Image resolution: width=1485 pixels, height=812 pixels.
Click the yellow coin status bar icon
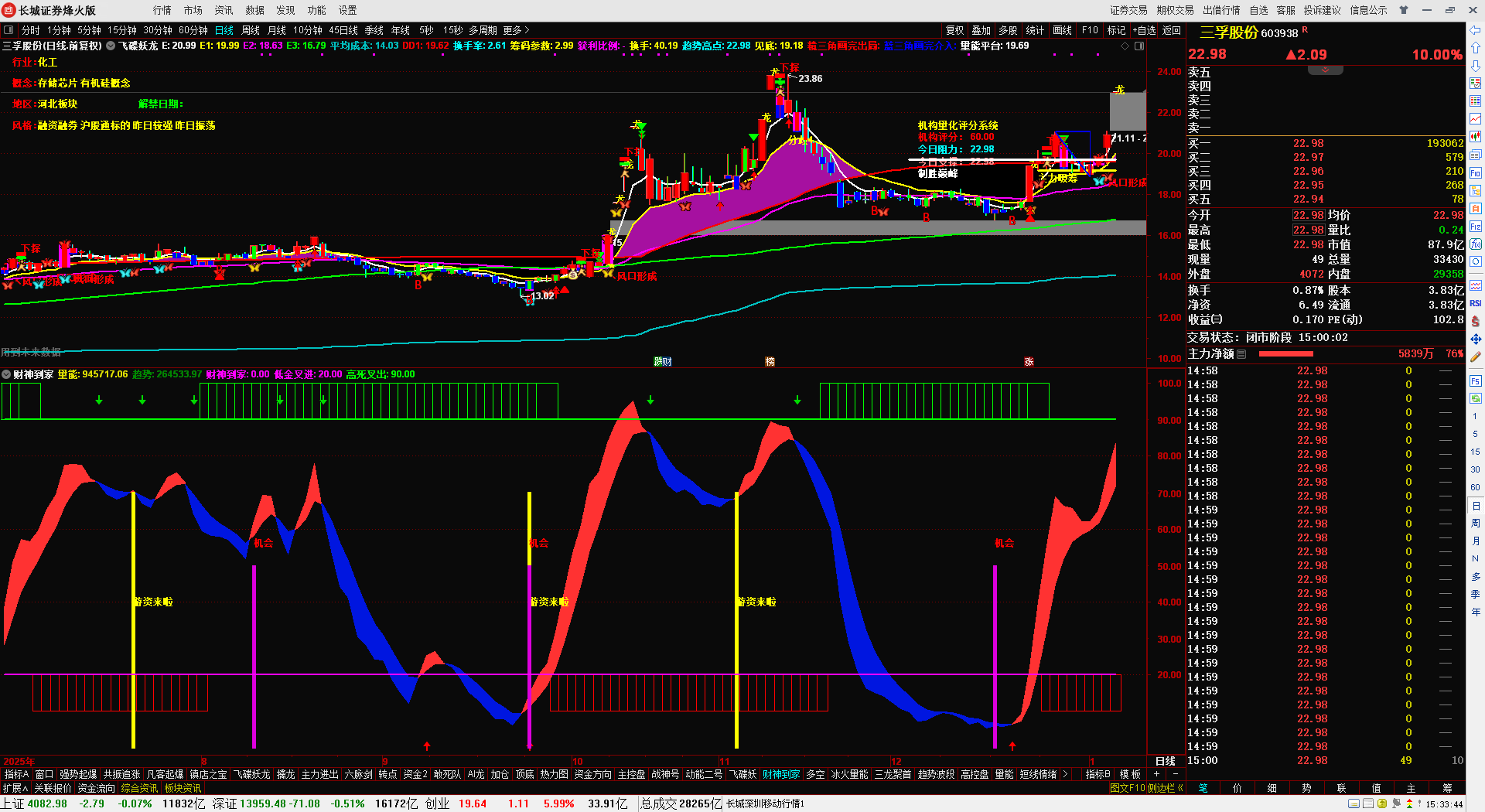[x=1382, y=804]
